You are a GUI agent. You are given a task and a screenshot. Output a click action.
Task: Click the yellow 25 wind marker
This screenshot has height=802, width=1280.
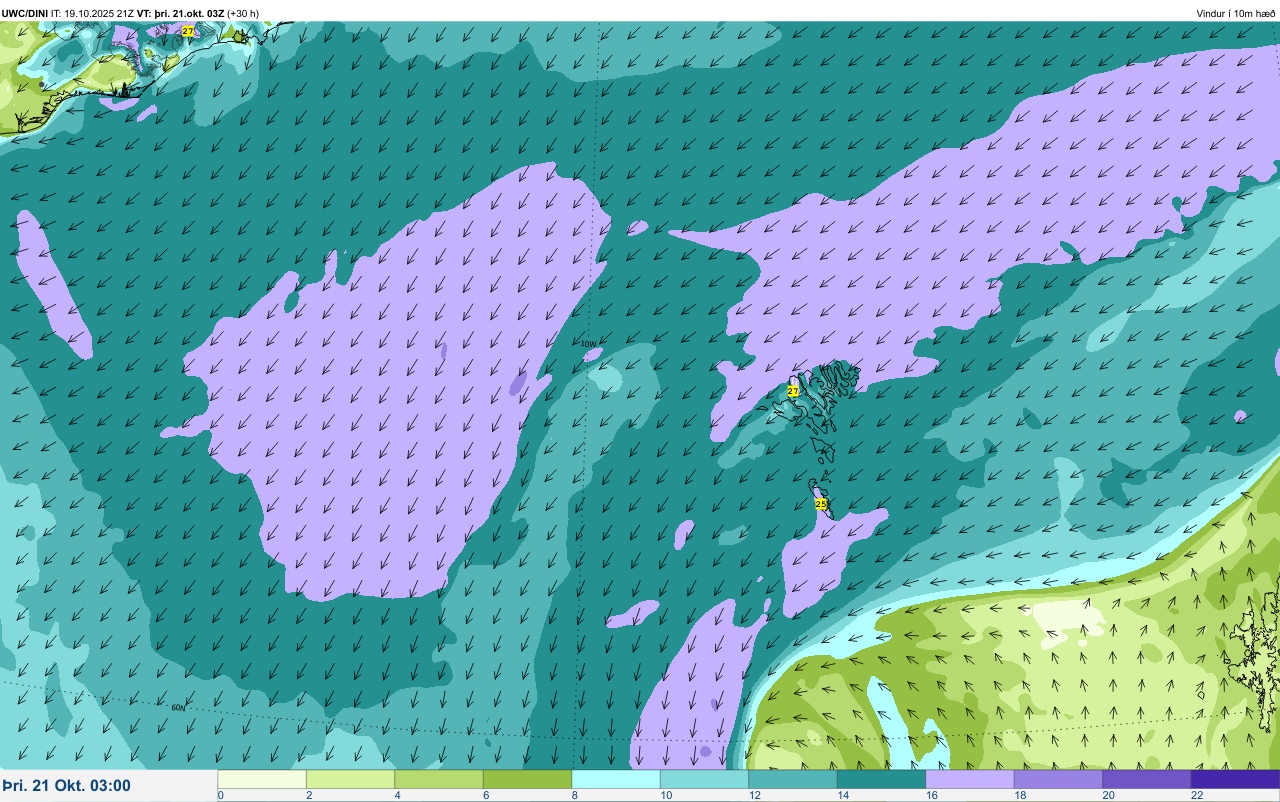coord(821,504)
